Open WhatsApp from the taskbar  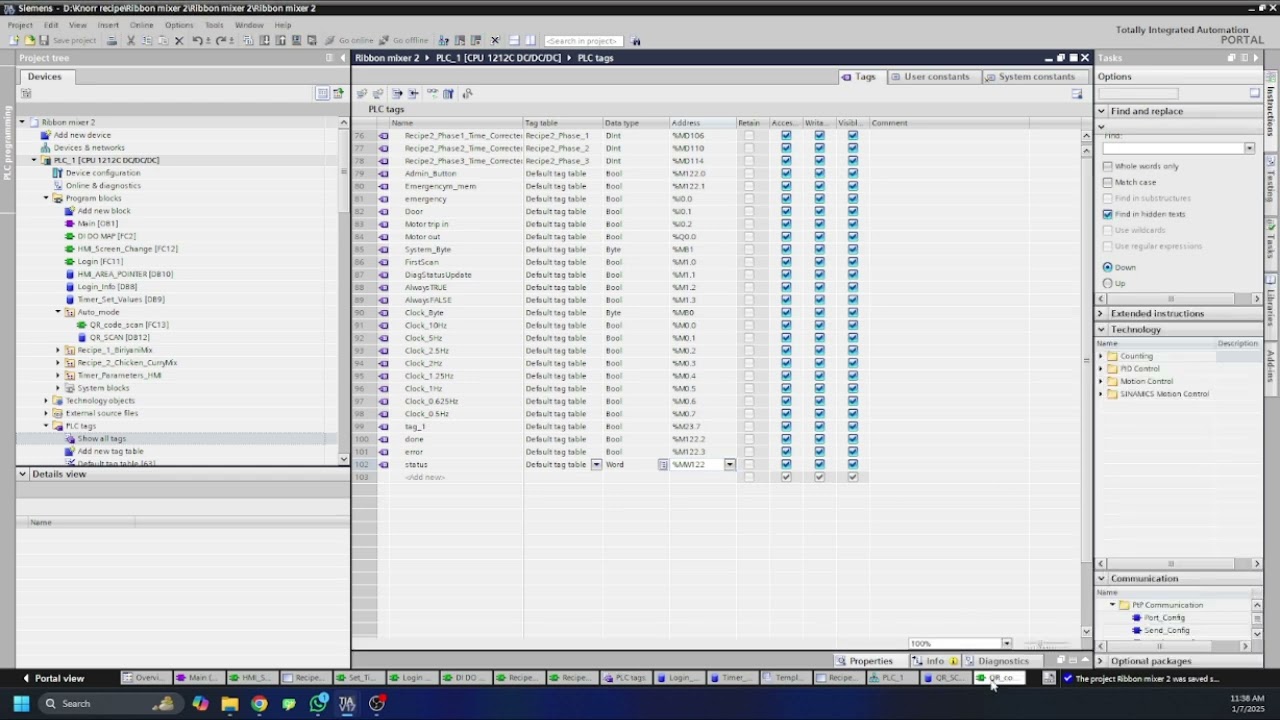(318, 704)
